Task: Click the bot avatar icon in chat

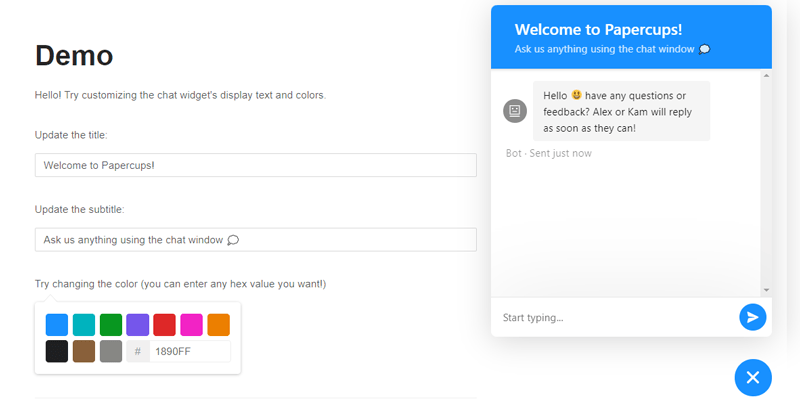Action: [x=515, y=111]
